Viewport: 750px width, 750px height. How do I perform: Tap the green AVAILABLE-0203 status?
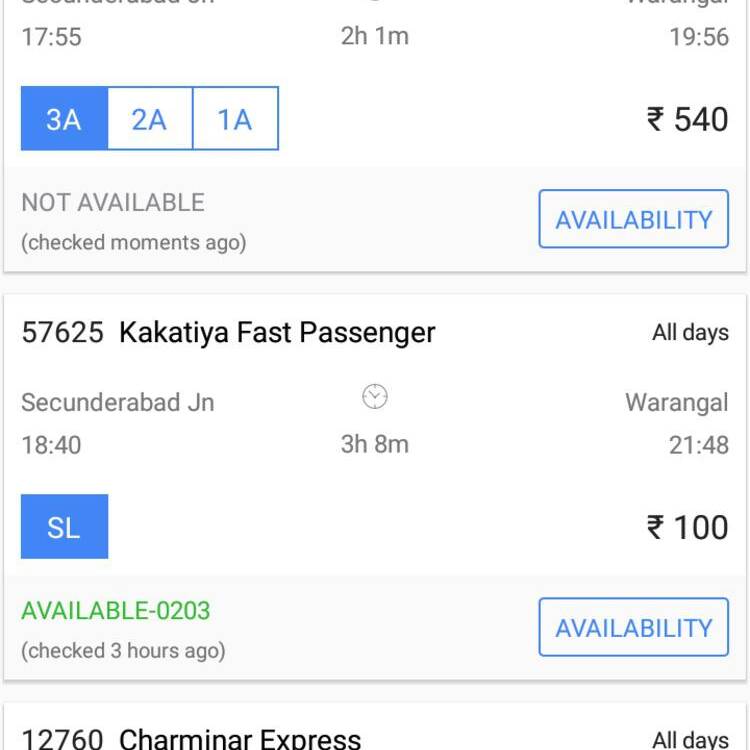(116, 610)
